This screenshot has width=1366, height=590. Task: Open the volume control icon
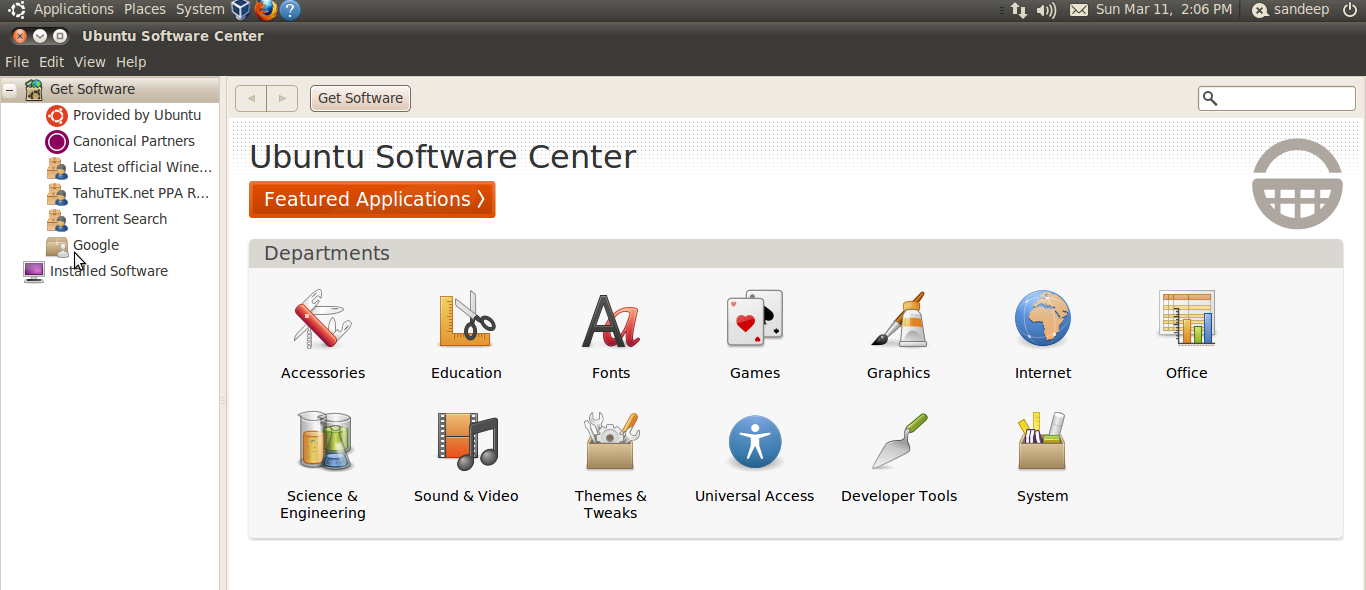[x=1046, y=10]
